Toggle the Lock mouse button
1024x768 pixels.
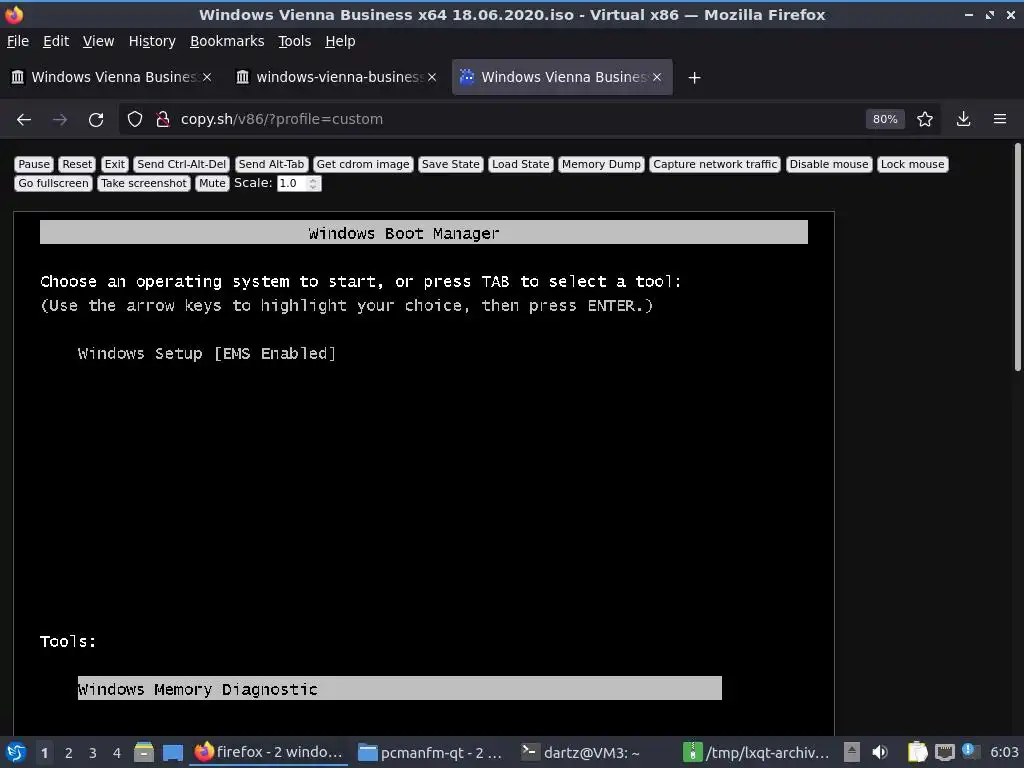(x=912, y=165)
